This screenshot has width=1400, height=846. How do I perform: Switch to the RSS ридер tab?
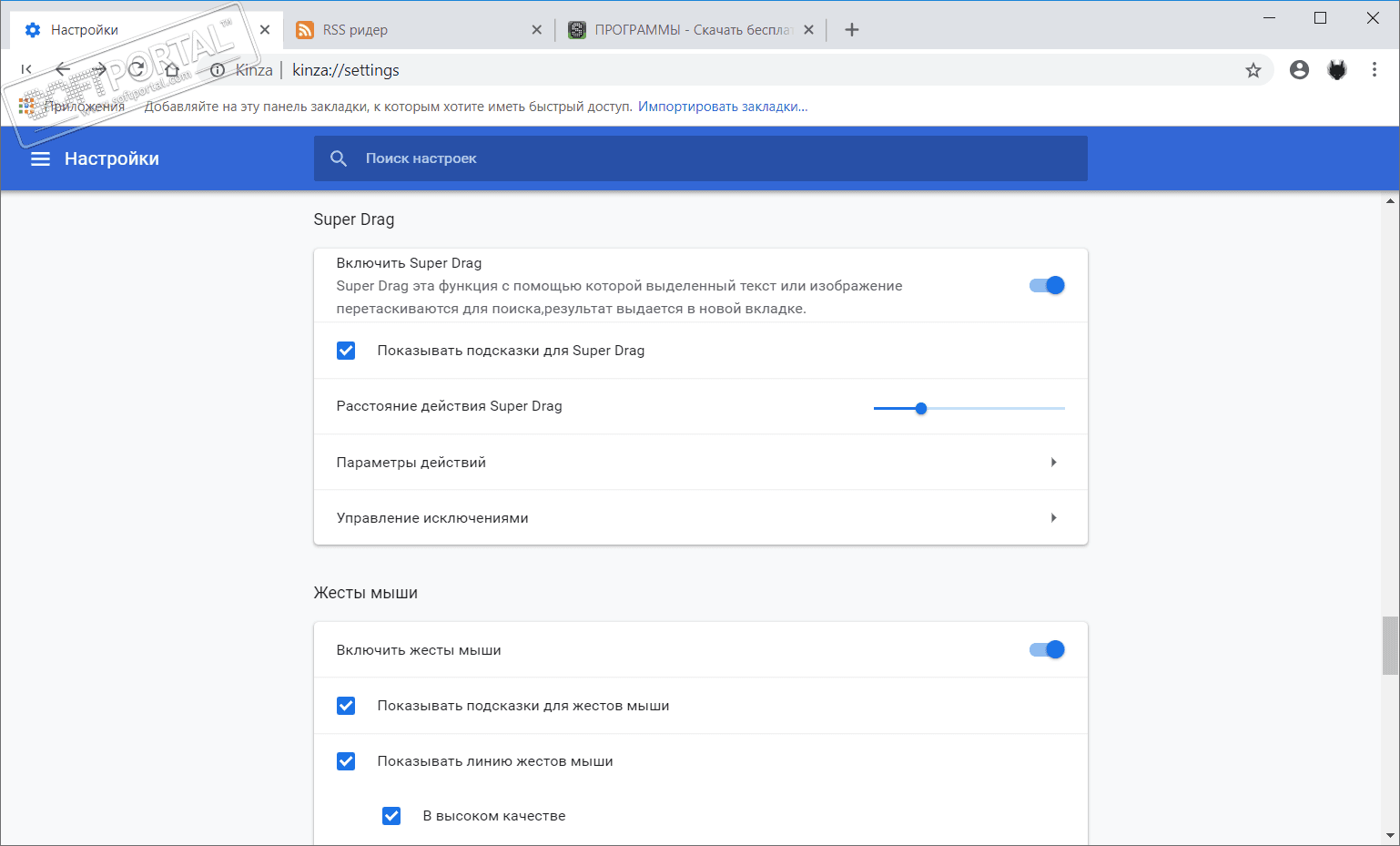410,30
